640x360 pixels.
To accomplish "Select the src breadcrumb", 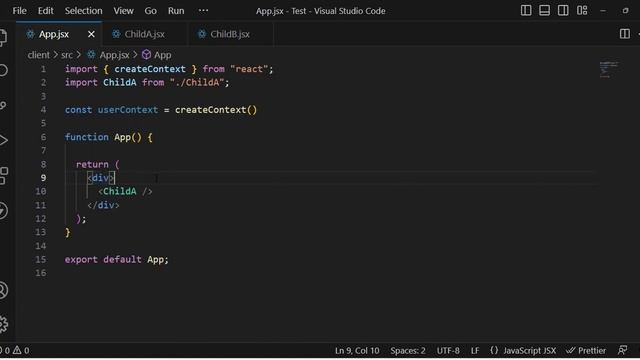I will [x=67, y=55].
